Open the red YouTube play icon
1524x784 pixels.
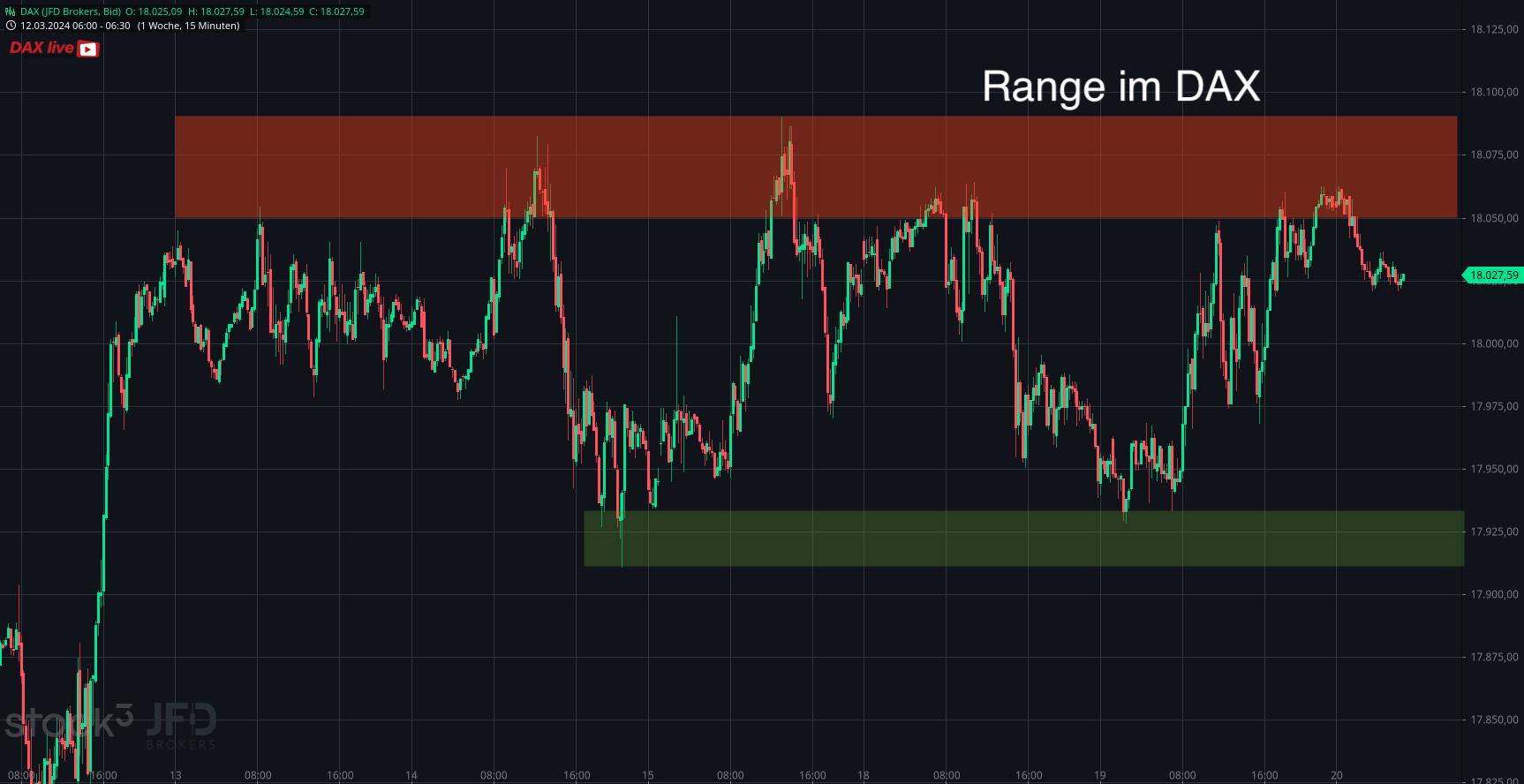pyautogui.click(x=88, y=49)
